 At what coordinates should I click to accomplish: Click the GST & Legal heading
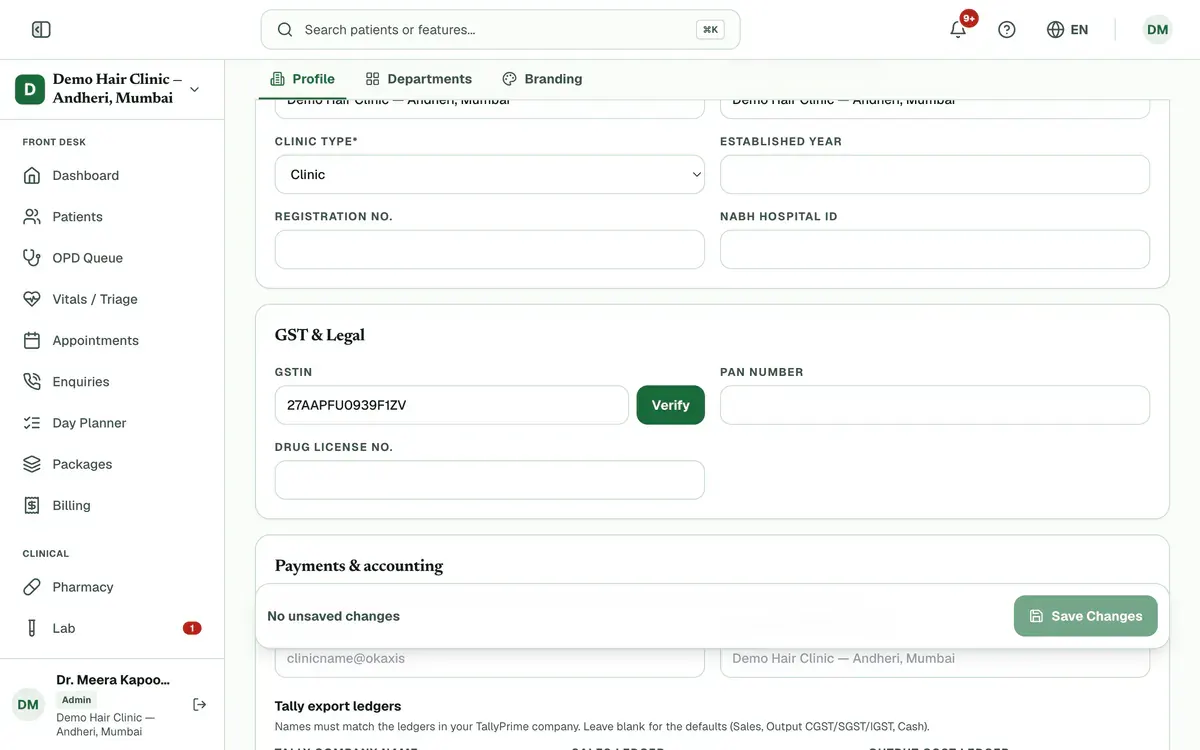320,335
